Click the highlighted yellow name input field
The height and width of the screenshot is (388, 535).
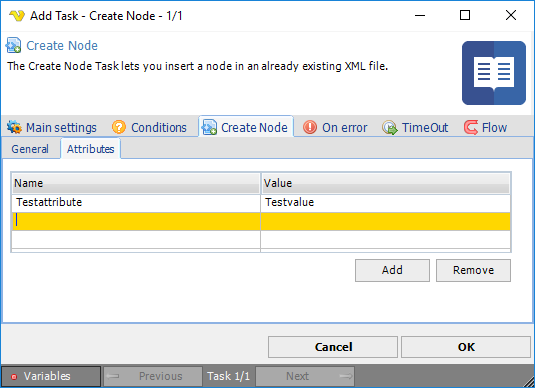click(x=136, y=221)
